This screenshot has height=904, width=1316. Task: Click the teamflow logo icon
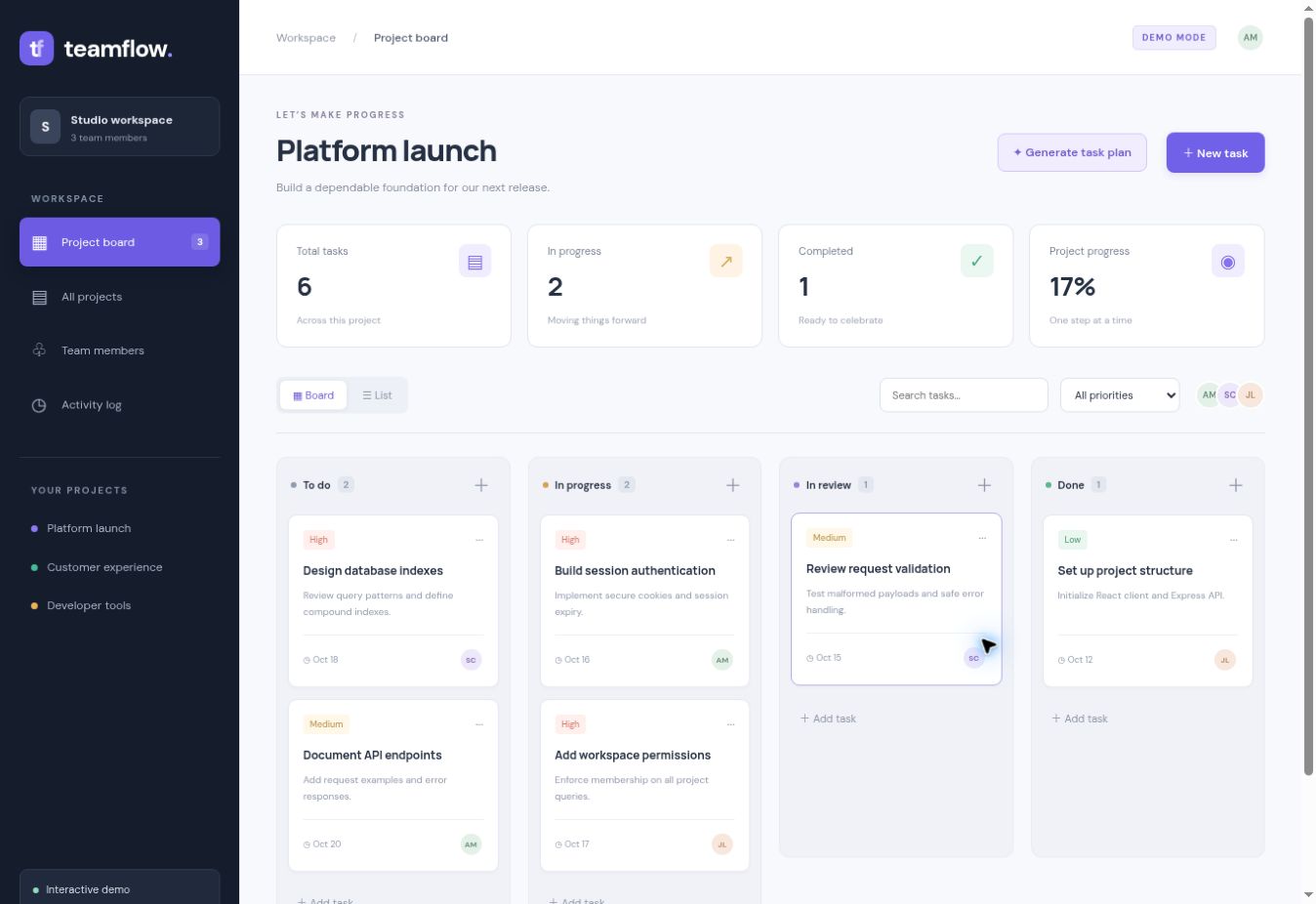[36, 48]
